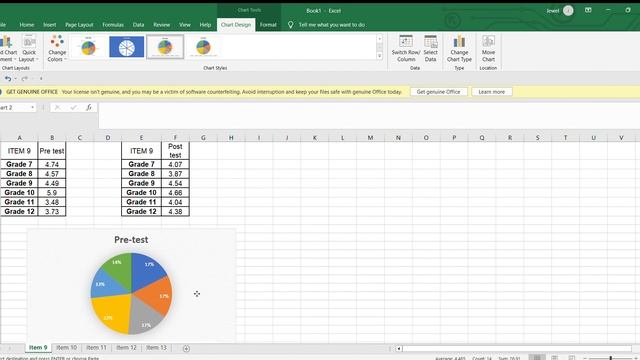Click the formula bar Enter checkmark icon
Screen dimensions: 640x360
[x=73, y=107]
